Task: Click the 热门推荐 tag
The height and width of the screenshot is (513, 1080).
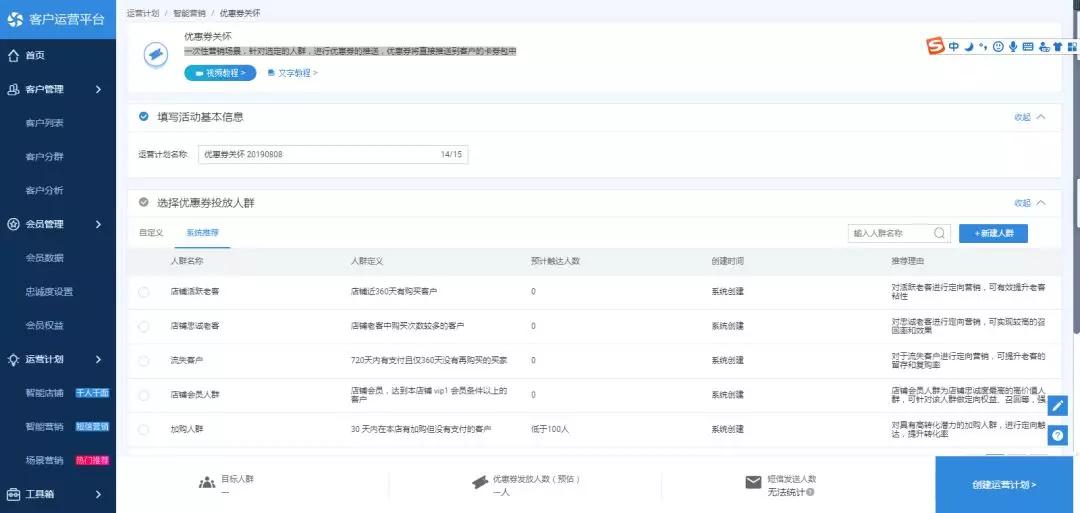Action: click(x=92, y=461)
